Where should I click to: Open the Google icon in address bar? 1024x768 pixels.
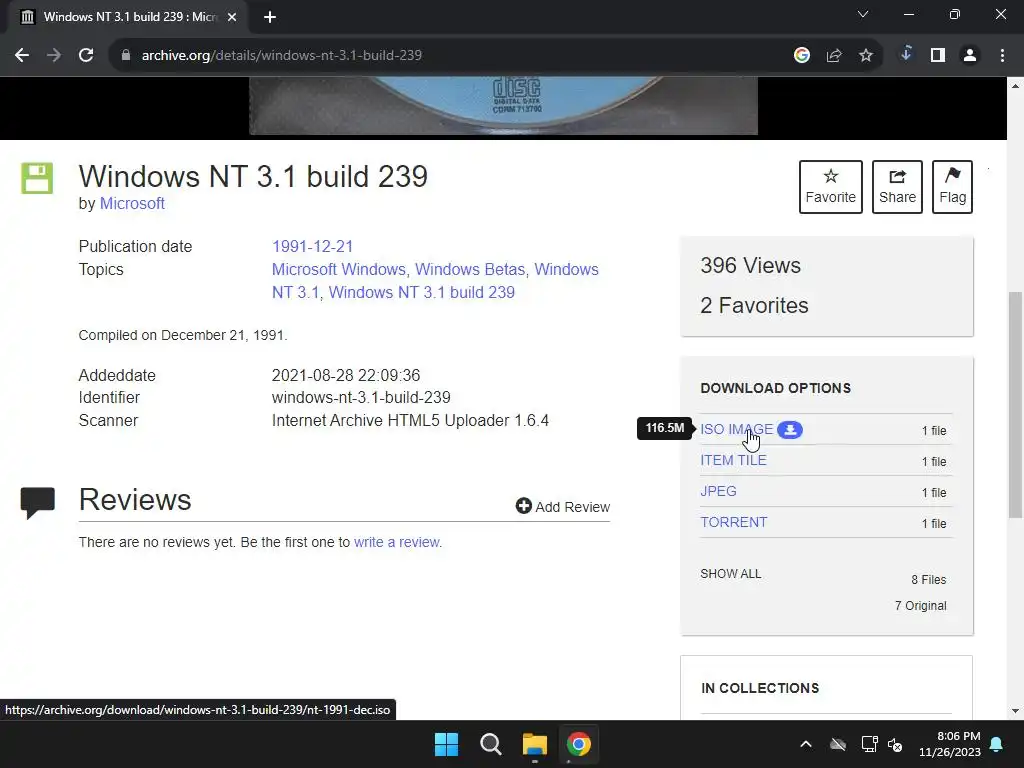(802, 56)
